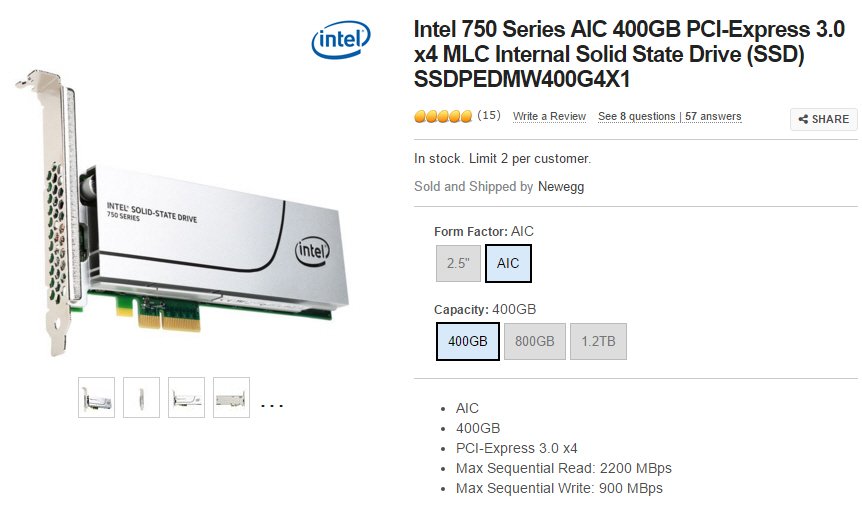Click the main SSD product image
This screenshot has width=862, height=508.
click(x=183, y=213)
